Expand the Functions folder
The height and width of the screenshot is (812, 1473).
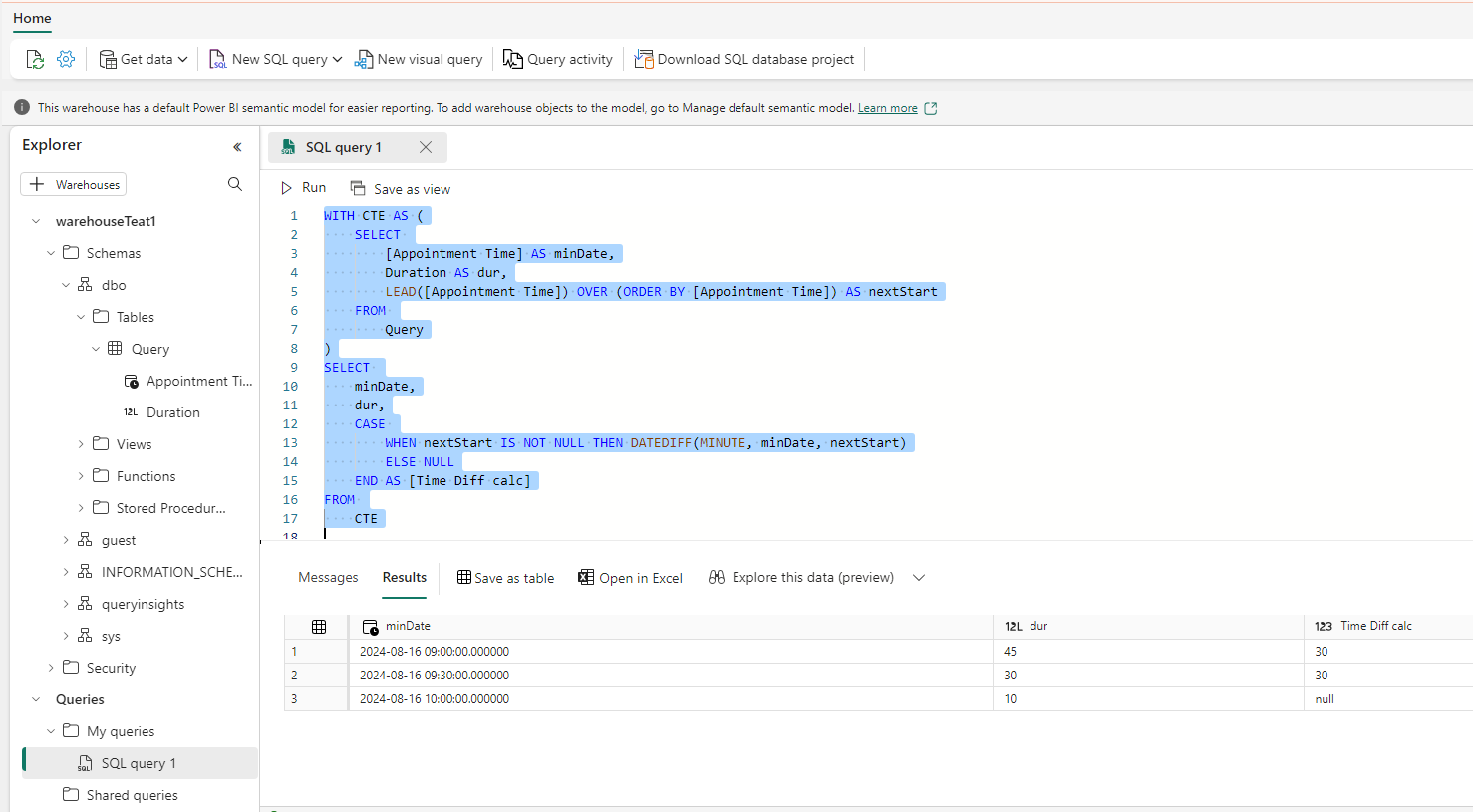81,476
